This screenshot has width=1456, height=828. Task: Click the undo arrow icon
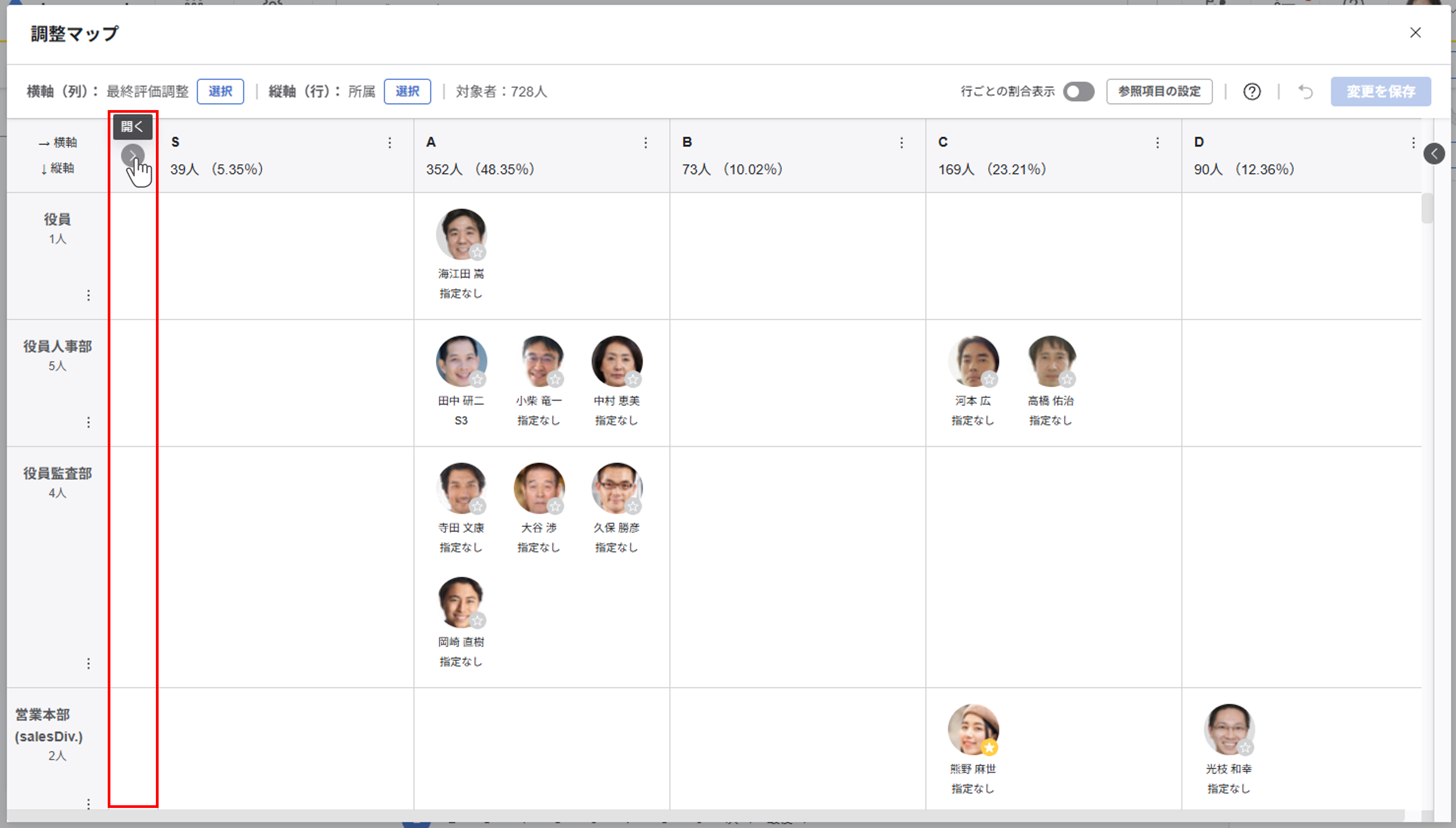click(x=1305, y=92)
